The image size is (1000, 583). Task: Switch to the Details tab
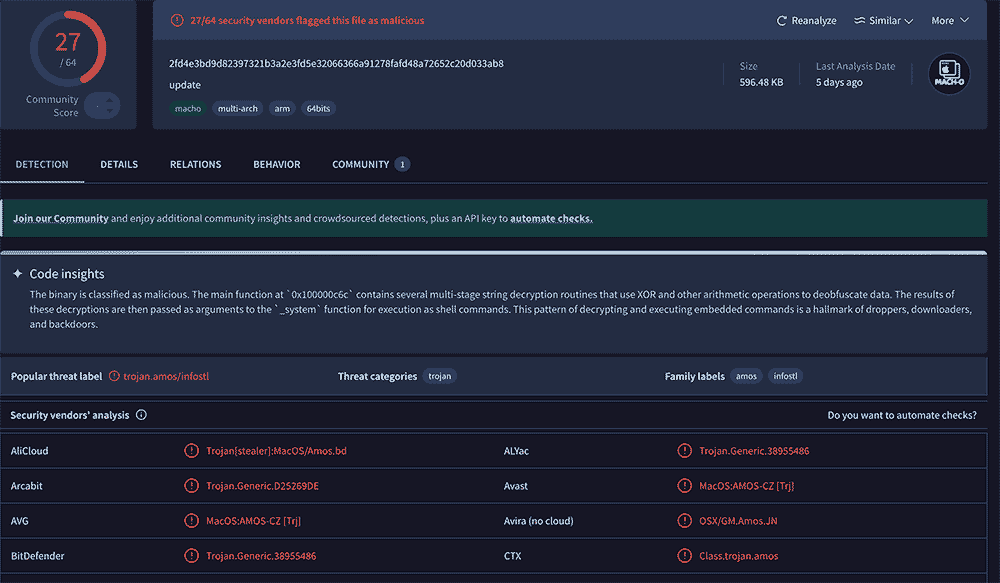(x=119, y=164)
